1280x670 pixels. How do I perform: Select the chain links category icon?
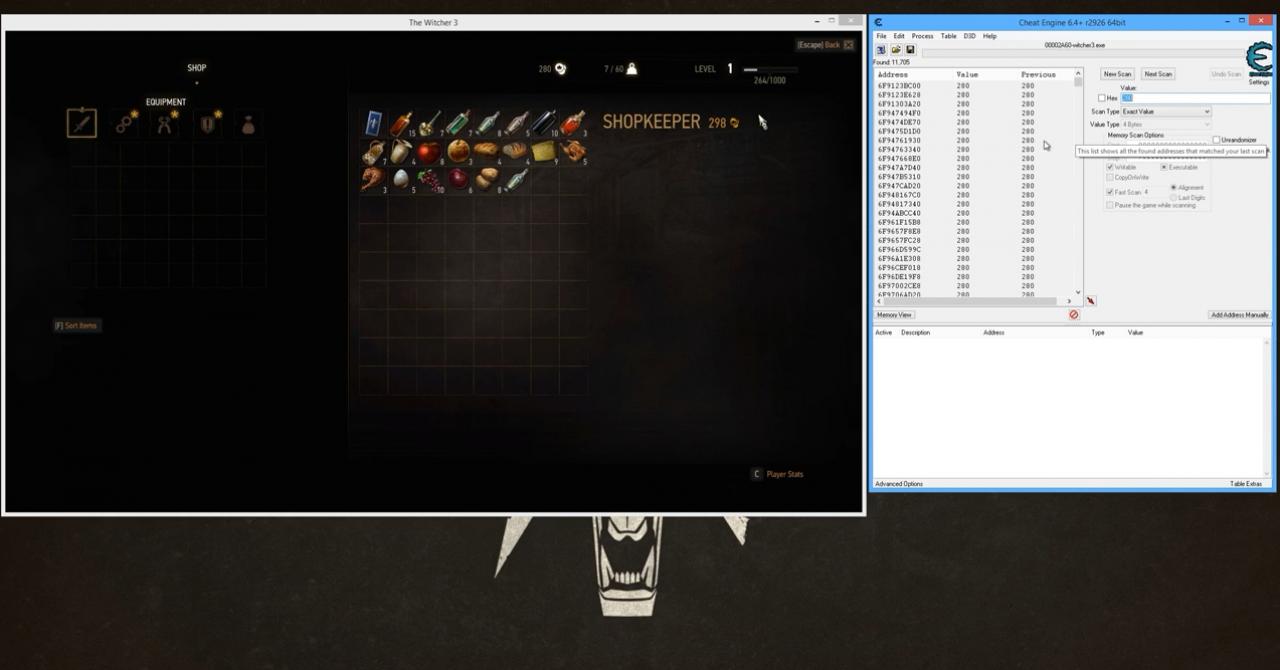[x=125, y=123]
